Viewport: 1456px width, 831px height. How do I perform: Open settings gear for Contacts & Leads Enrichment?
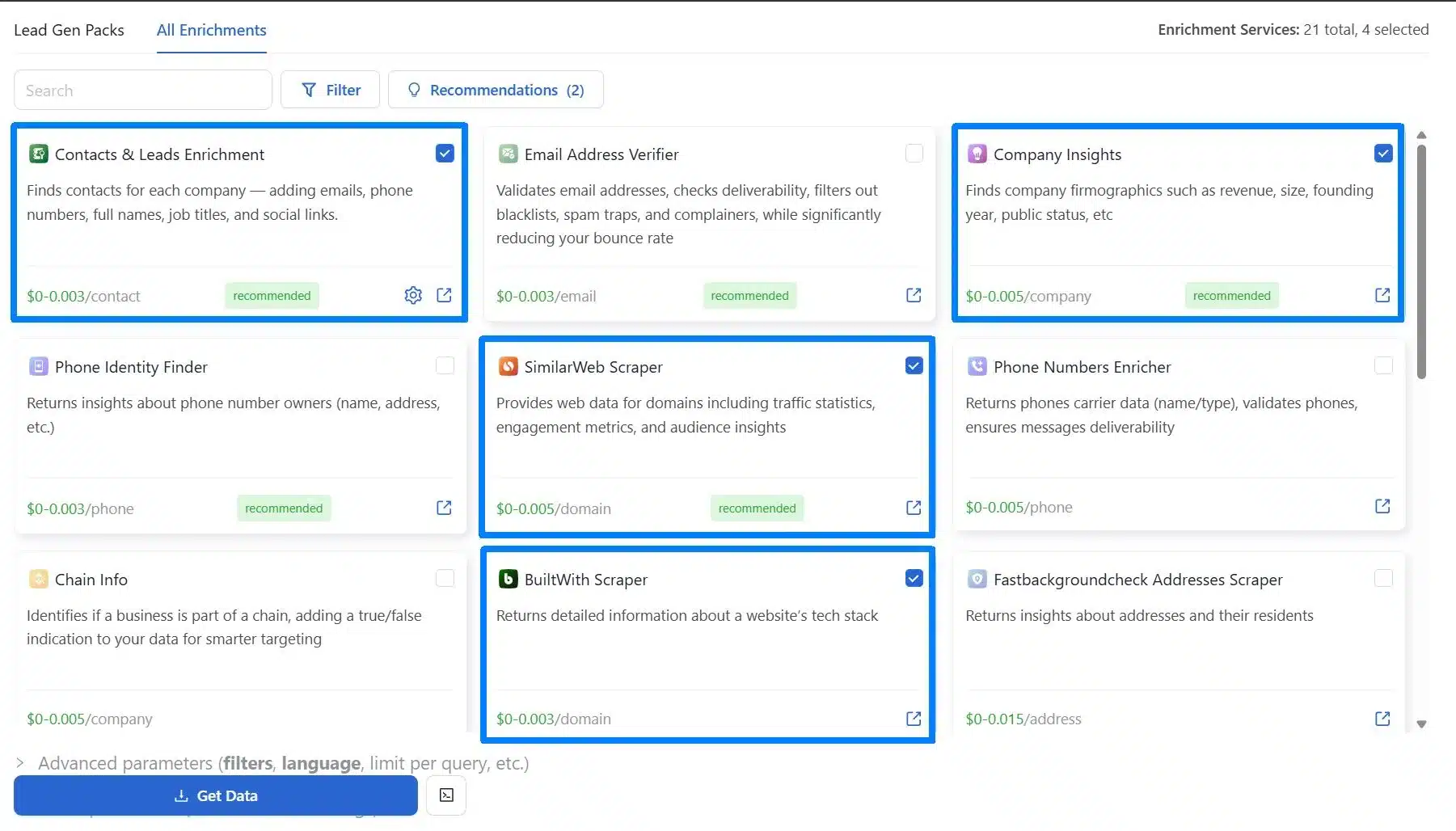point(413,295)
